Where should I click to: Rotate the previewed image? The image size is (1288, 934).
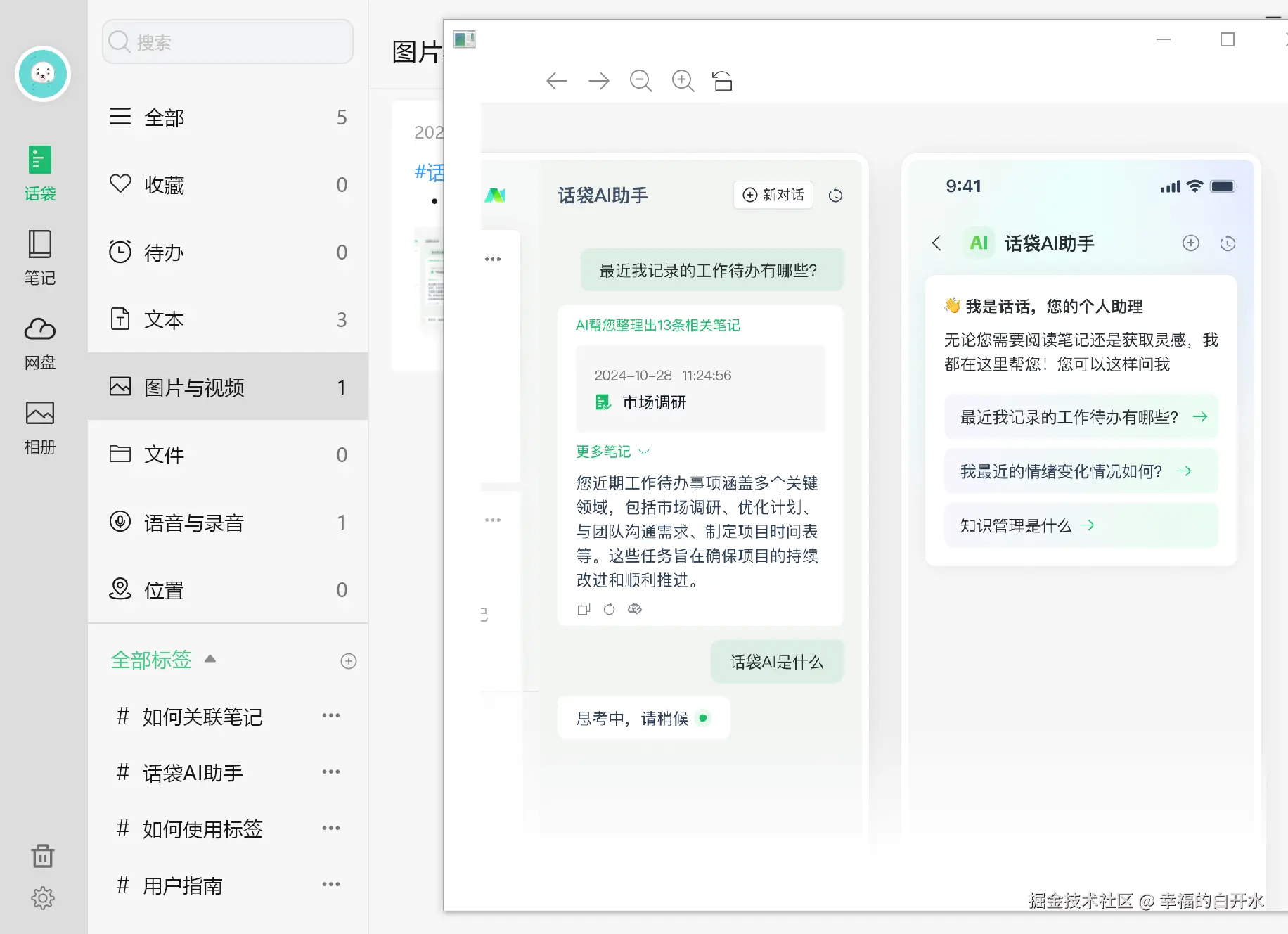click(723, 81)
